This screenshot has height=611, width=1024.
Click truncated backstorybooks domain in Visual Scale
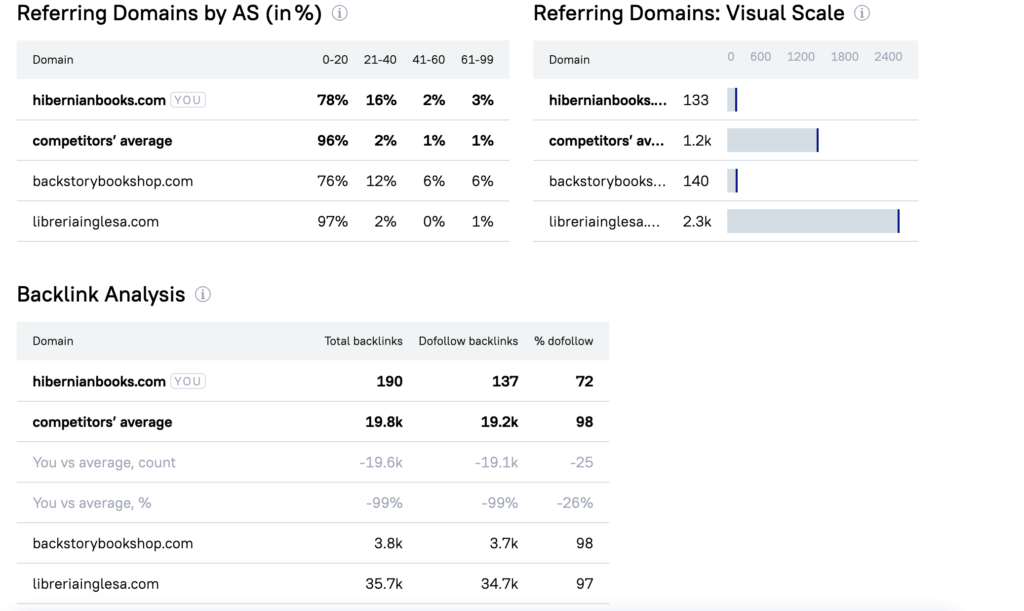[x=607, y=181]
